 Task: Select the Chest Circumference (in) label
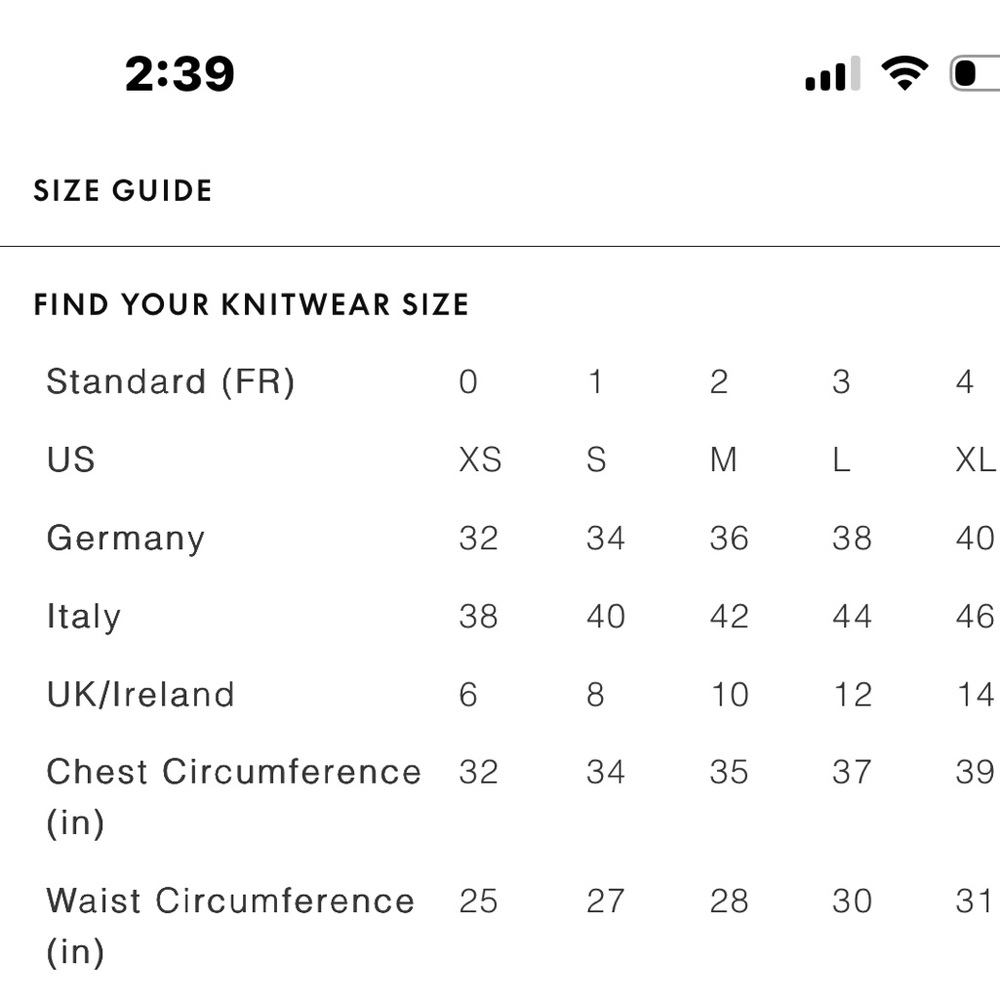[233, 796]
